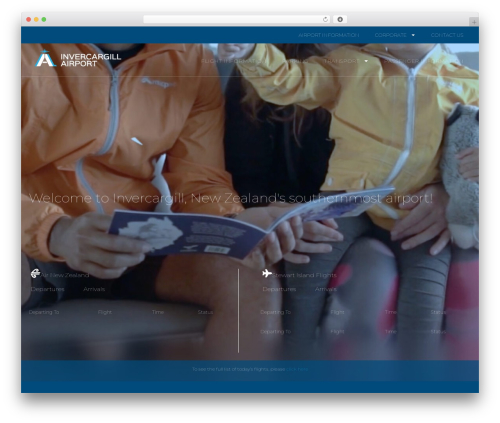Click the Stewart Island Flights heading

click(304, 275)
